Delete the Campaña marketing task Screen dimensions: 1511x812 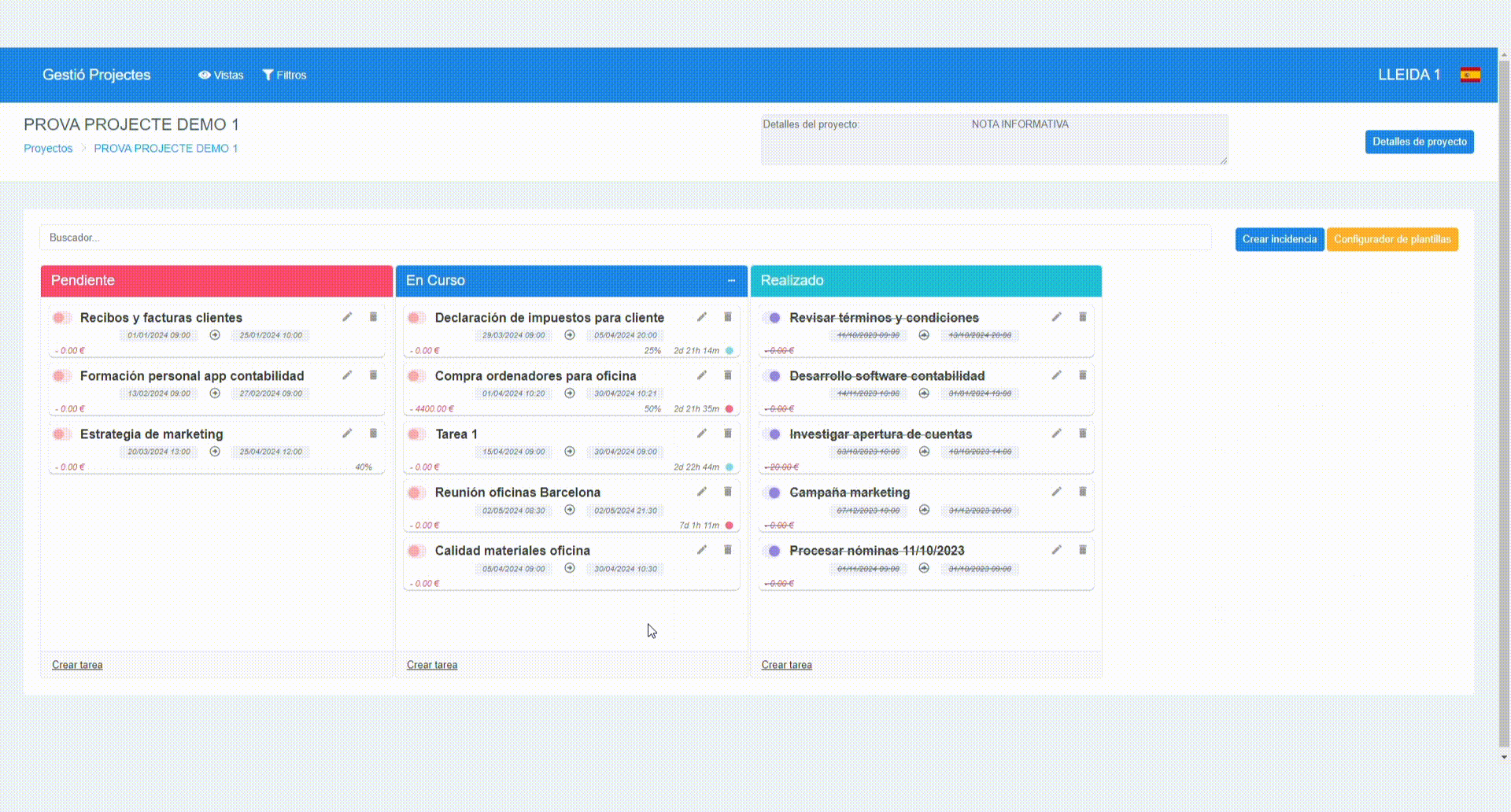point(1082,492)
